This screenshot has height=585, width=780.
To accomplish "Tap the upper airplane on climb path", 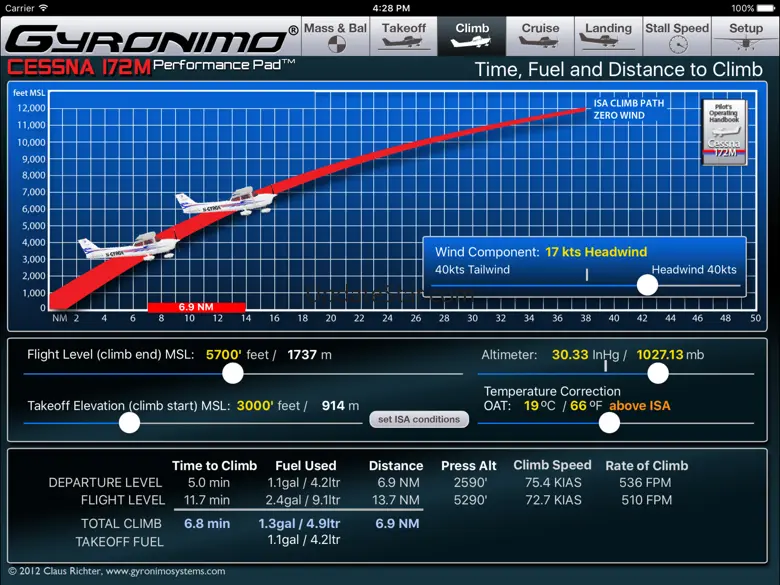I will click(x=225, y=202).
